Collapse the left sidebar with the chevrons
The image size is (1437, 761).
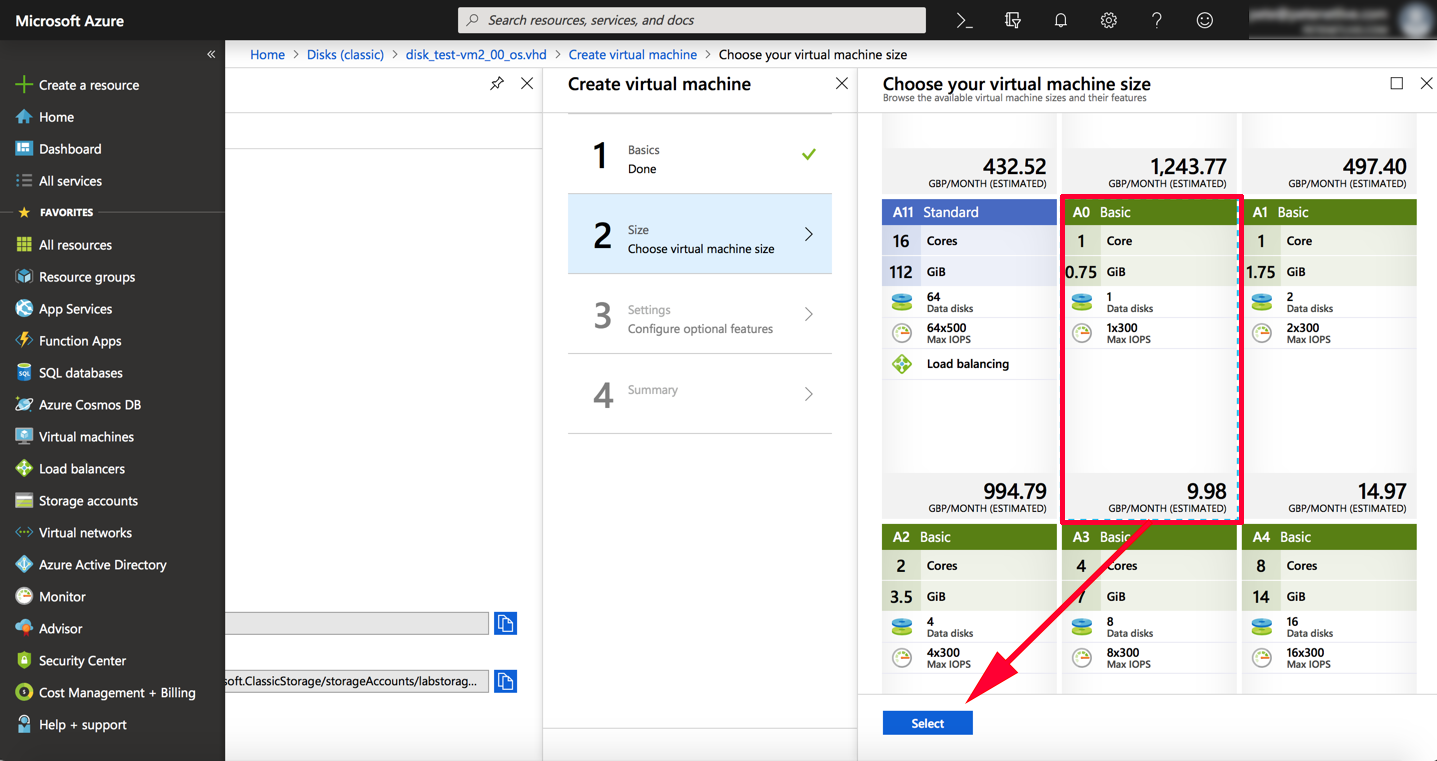(x=211, y=54)
